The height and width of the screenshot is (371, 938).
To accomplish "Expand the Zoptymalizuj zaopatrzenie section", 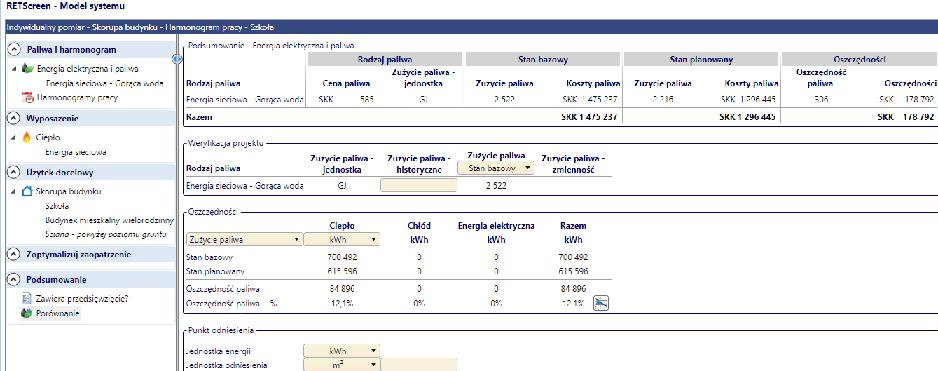I will click(x=13, y=254).
